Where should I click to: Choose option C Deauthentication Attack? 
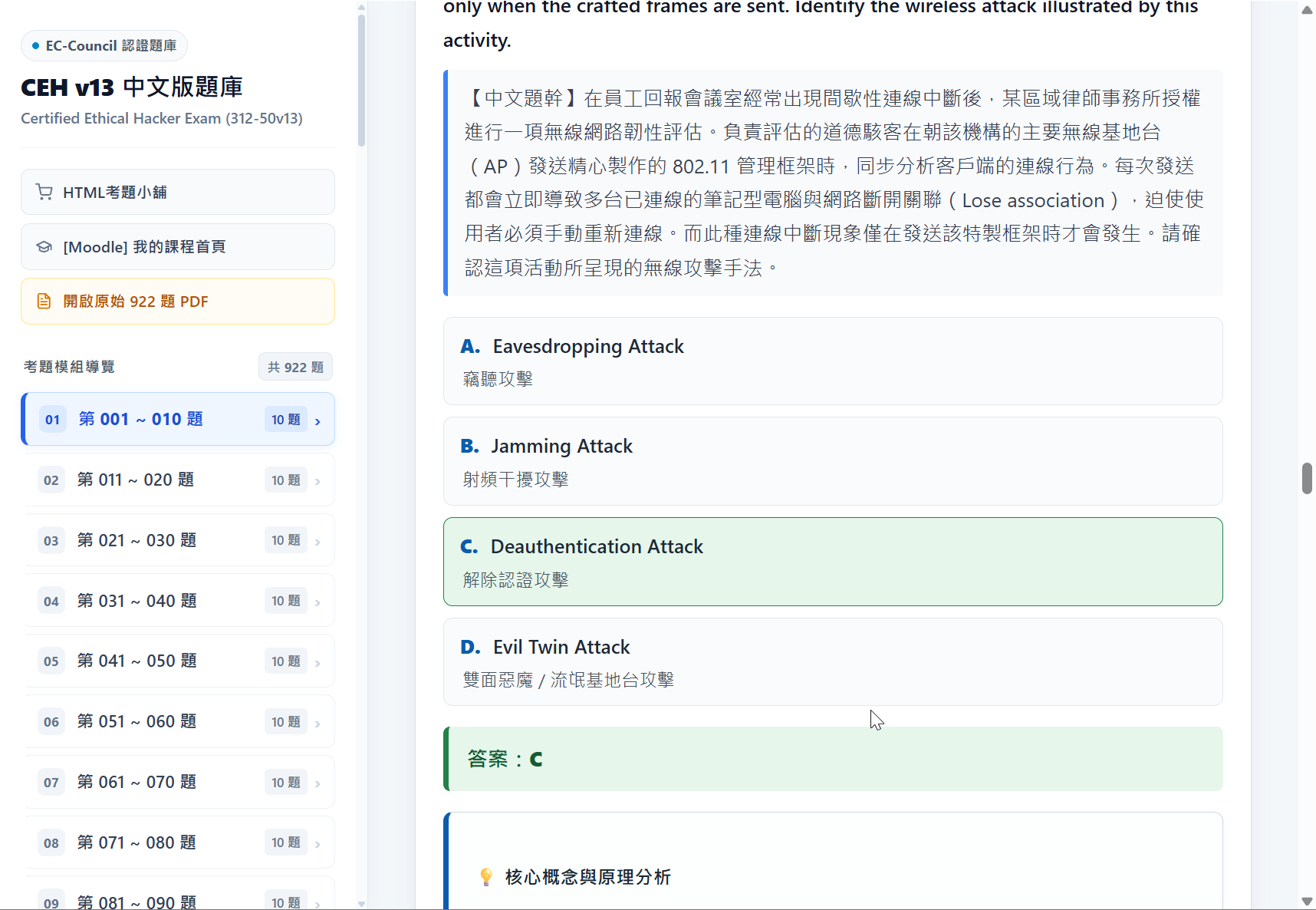pyautogui.click(x=833, y=562)
